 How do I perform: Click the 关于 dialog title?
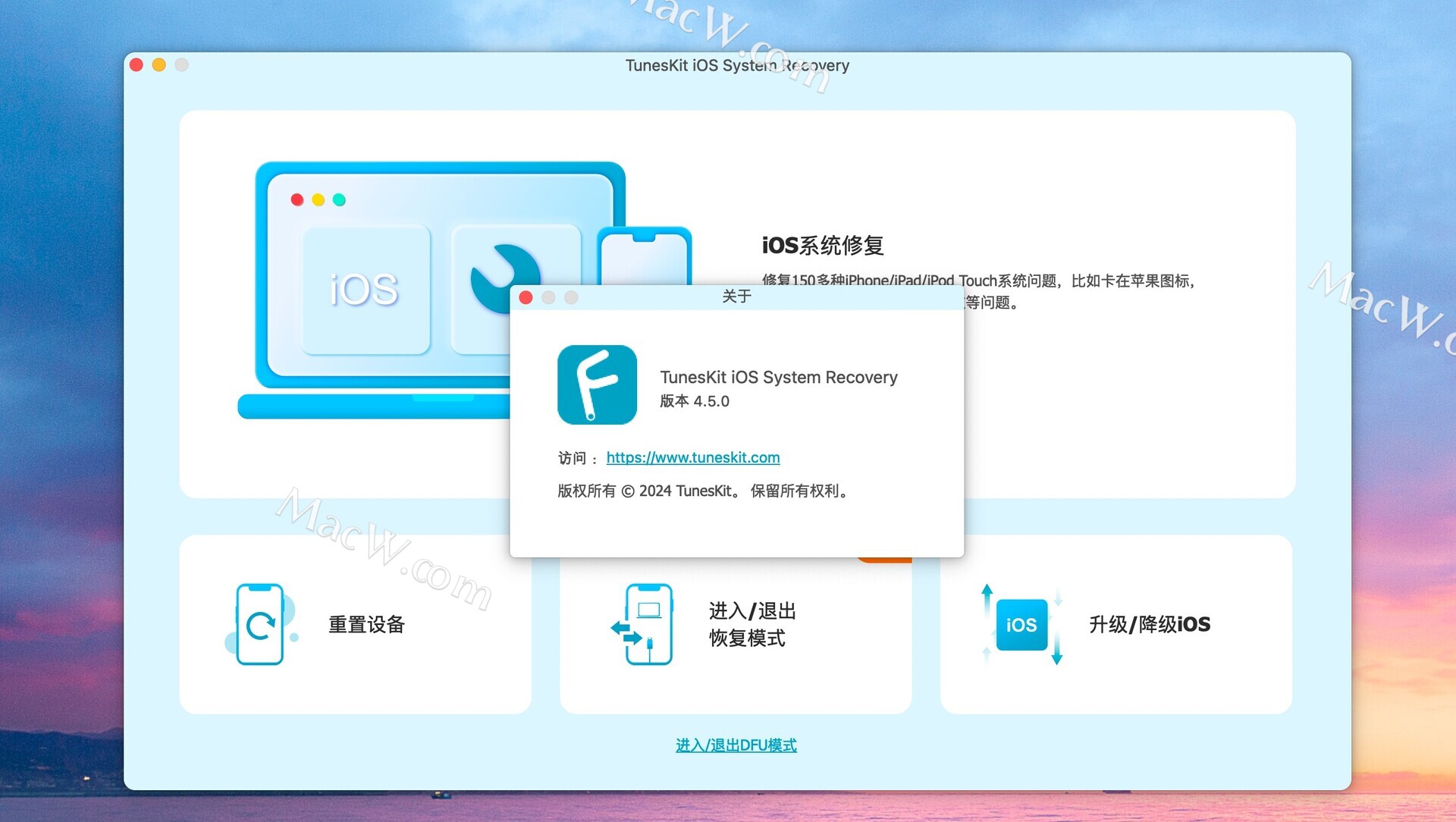(736, 296)
